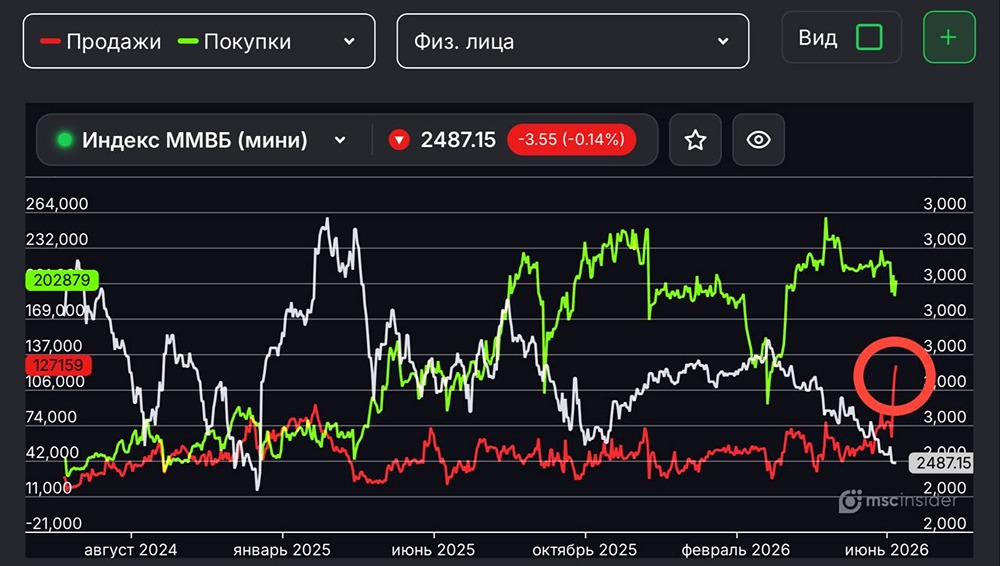
Task: Toggle the Вид view checkbox
Action: (869, 38)
